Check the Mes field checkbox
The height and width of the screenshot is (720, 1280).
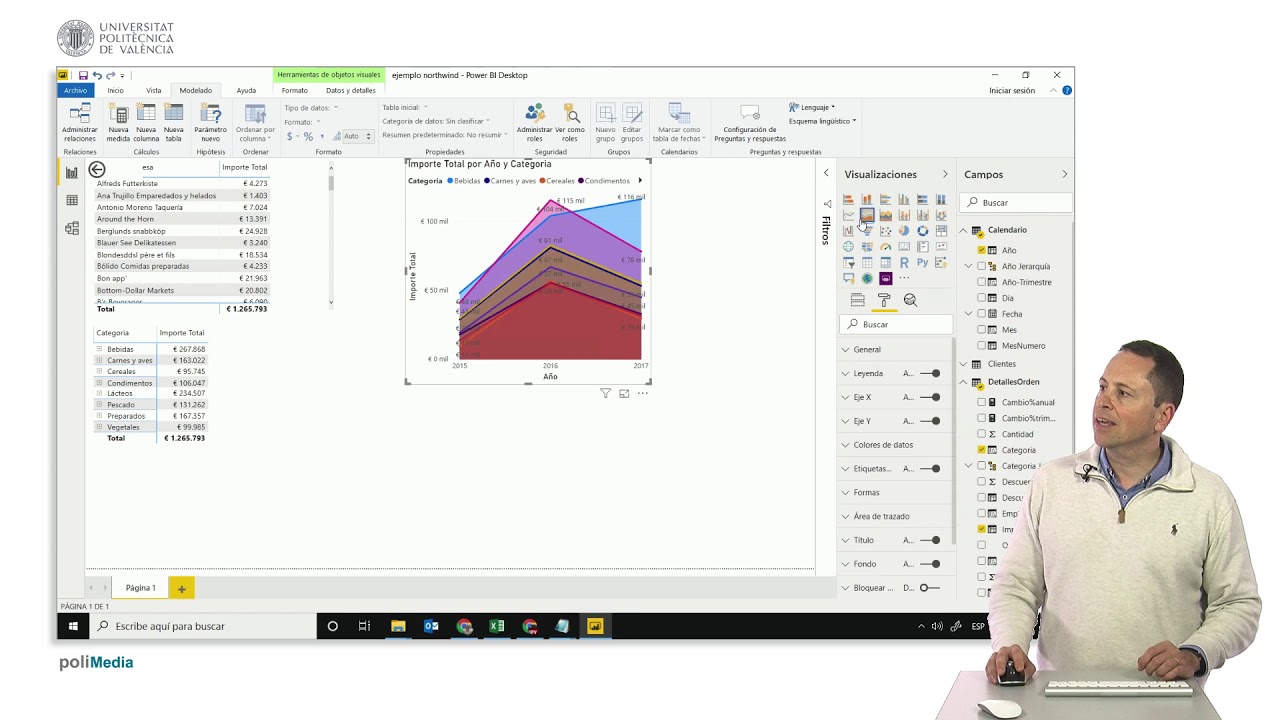coord(981,329)
